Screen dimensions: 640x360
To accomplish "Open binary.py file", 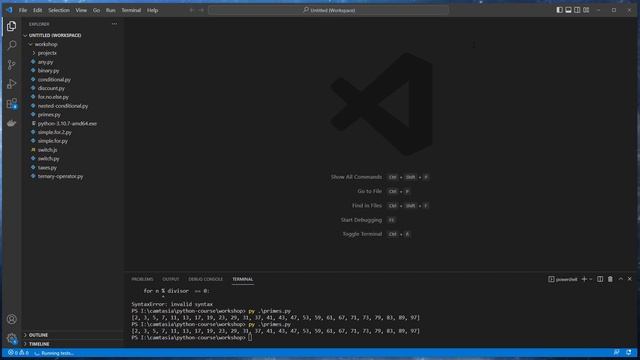I will point(48,71).
